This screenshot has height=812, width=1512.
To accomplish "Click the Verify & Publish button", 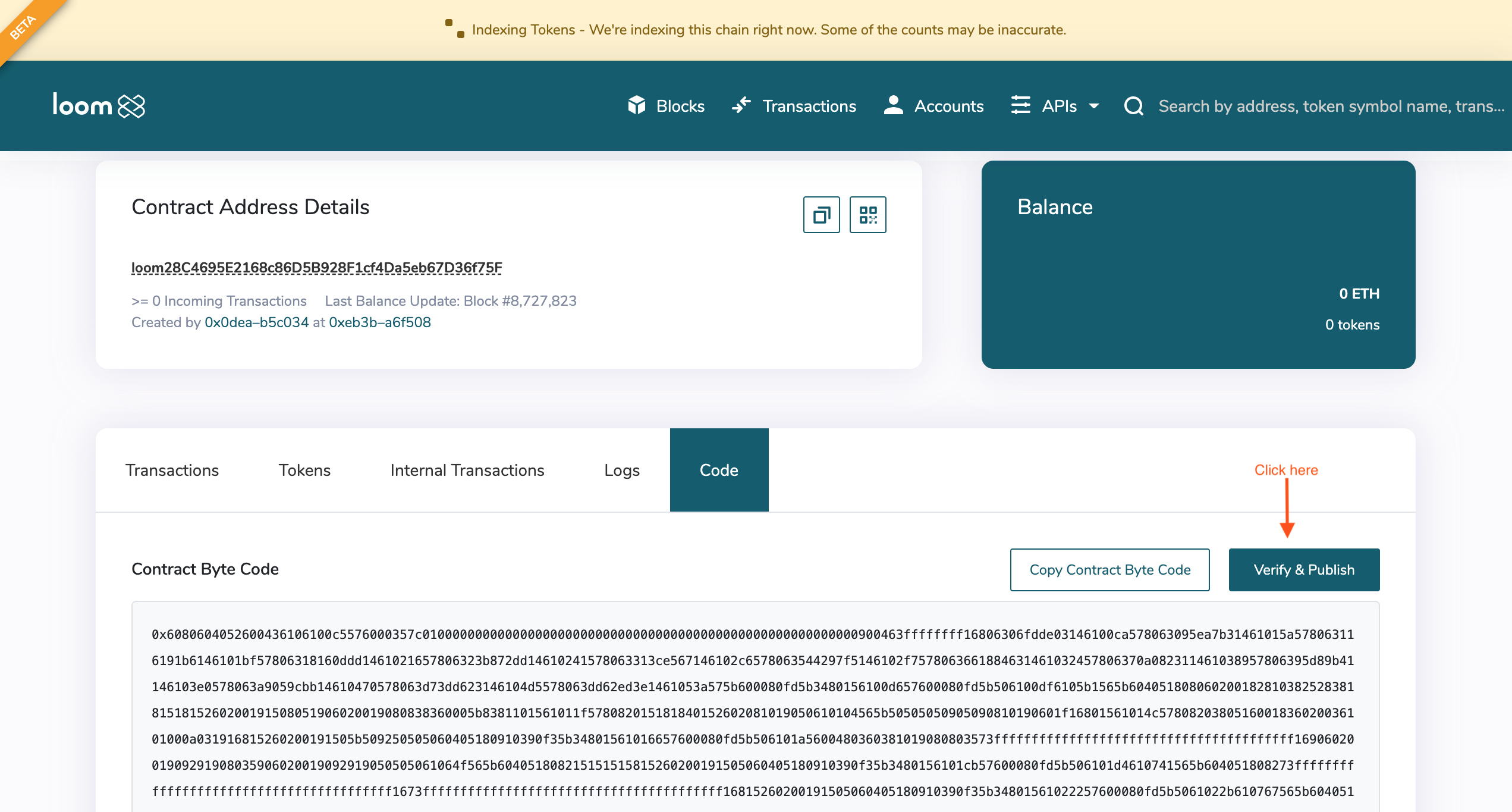I will click(1304, 570).
